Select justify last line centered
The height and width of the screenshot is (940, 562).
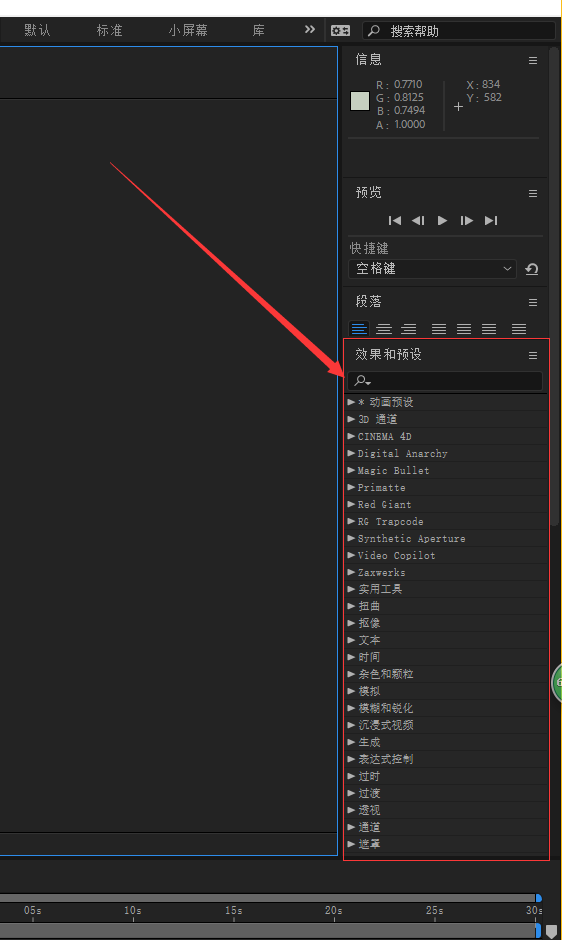[464, 329]
